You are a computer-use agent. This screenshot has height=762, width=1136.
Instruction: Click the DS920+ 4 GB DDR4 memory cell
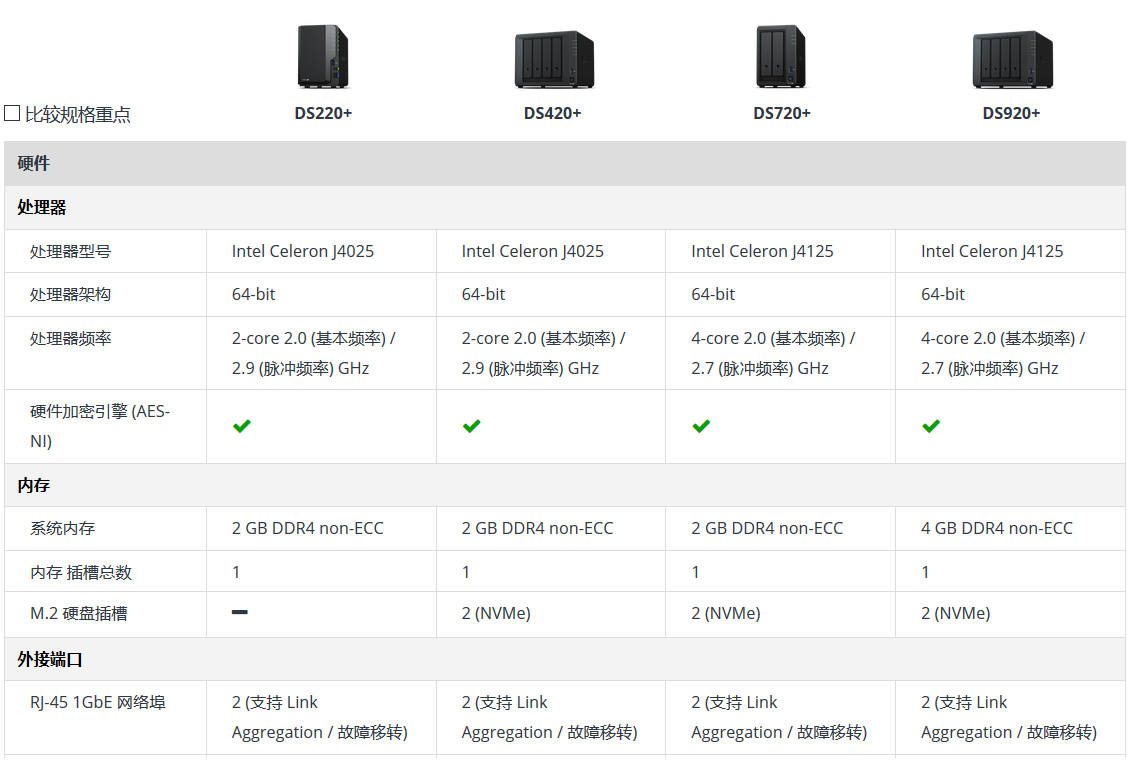[x=996, y=528]
